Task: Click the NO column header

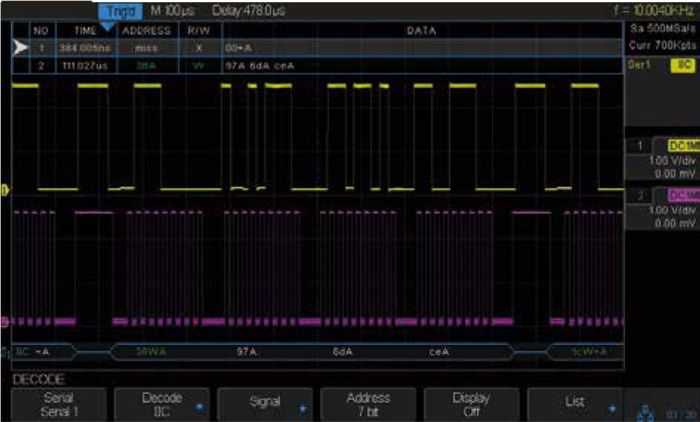Action: 41,31
